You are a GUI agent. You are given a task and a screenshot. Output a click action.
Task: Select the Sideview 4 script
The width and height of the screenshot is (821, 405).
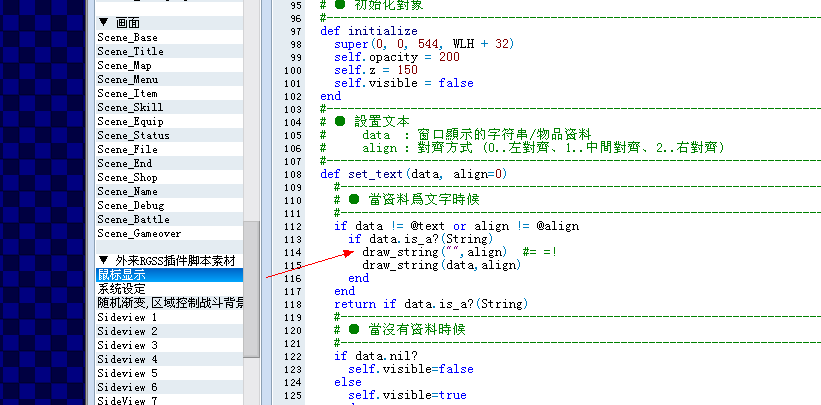[170, 359]
